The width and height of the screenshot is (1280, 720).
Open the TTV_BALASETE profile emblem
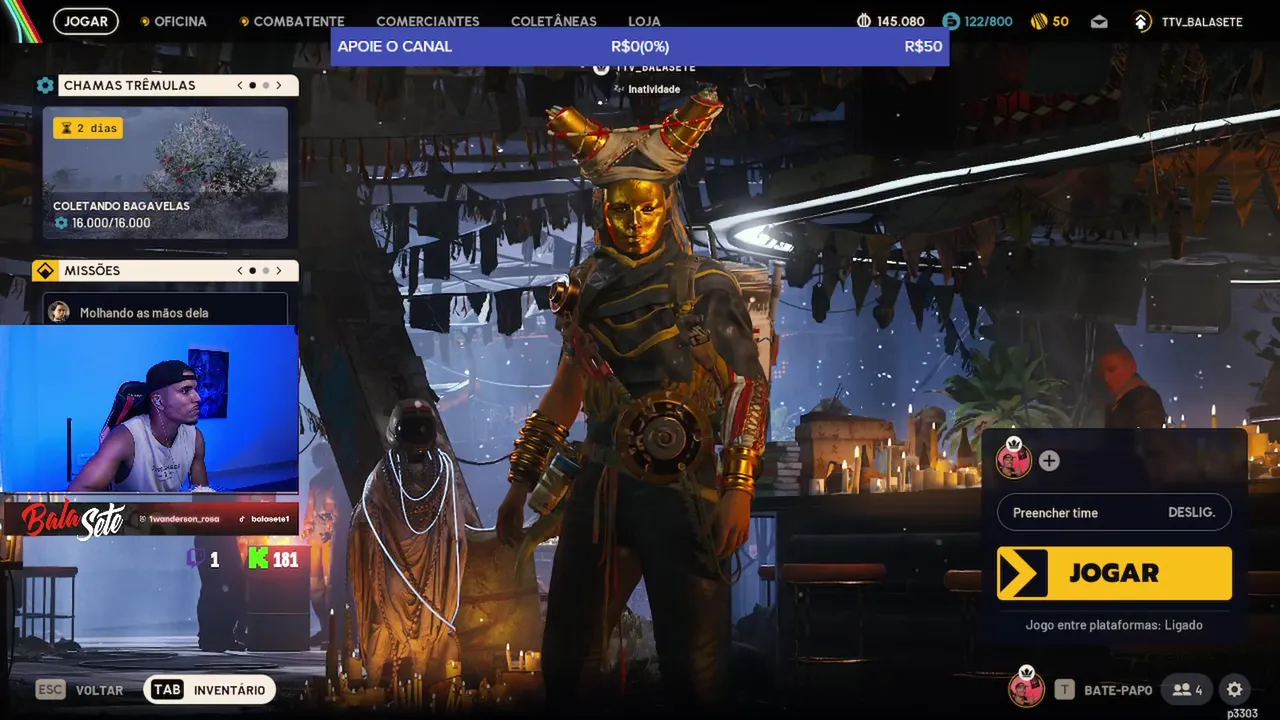coord(1143,21)
